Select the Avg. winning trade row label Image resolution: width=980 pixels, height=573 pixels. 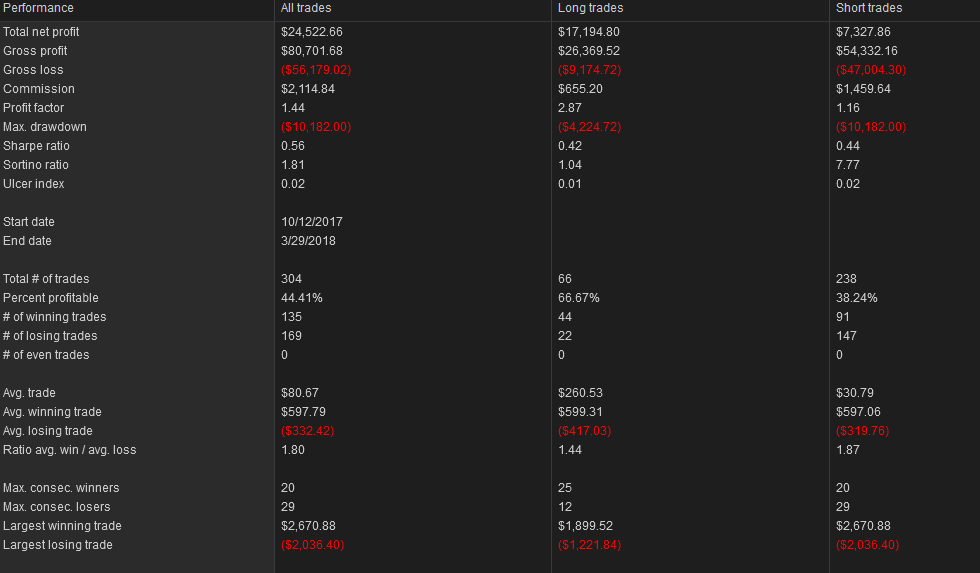pos(52,412)
